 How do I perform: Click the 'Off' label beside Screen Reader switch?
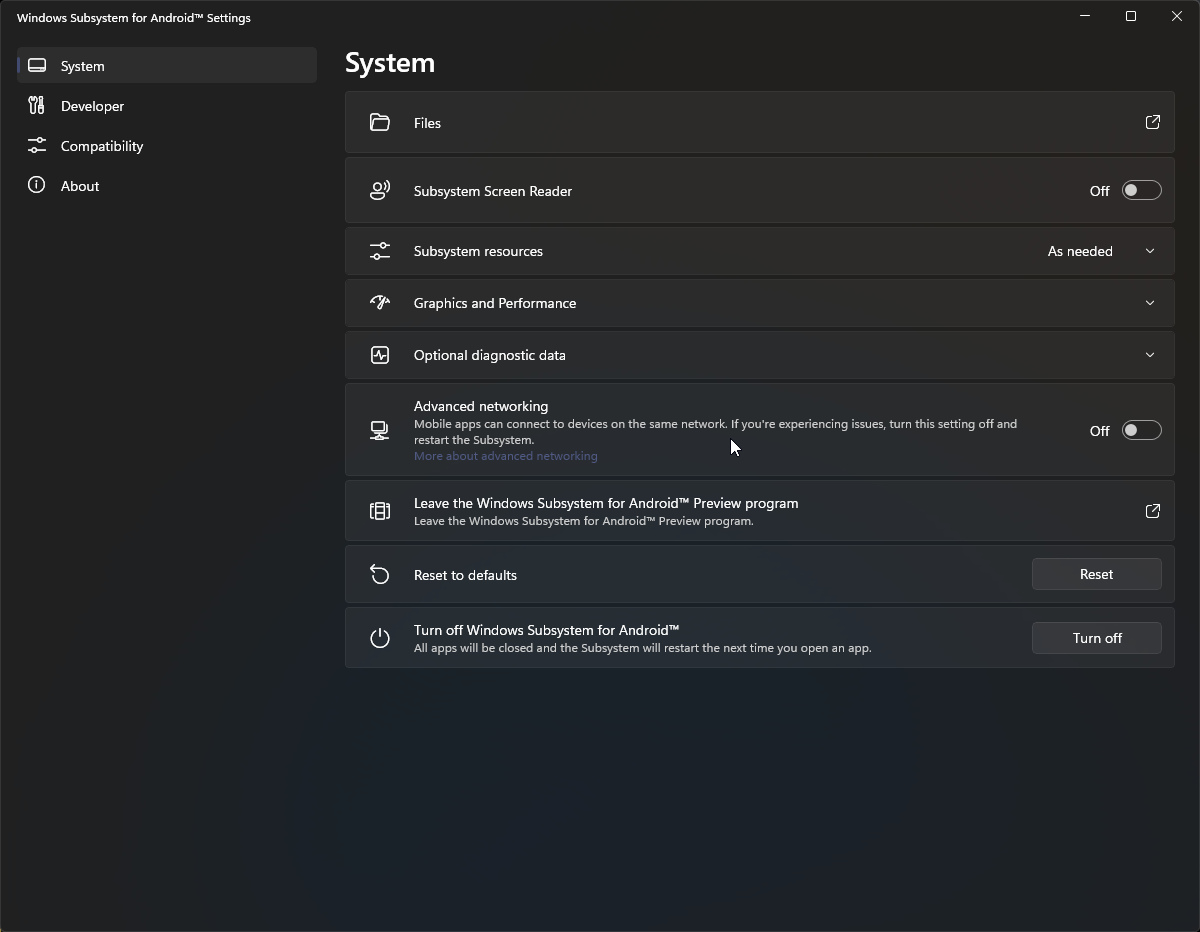1099,191
